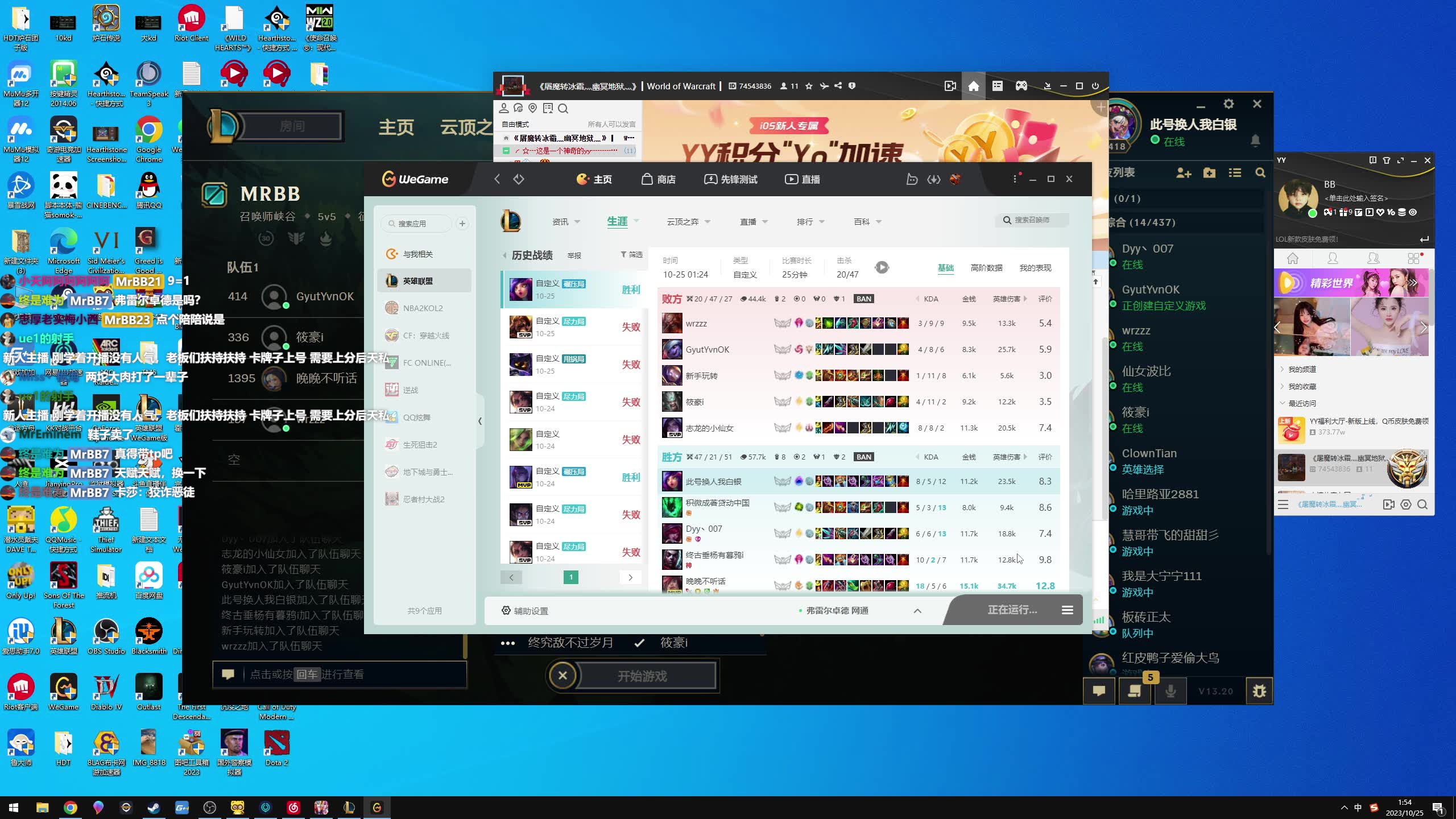Screen dimensions: 1456x819
Task: Click the League lobby chat input box
Action: point(340,675)
